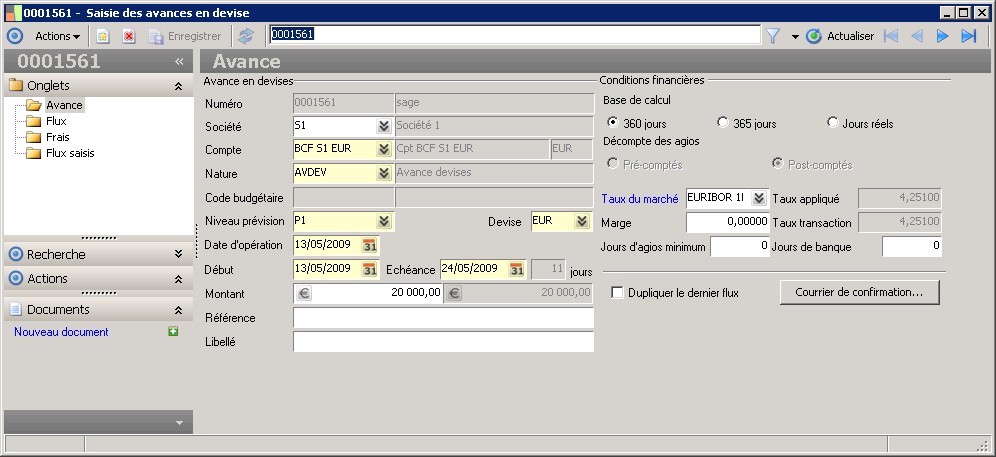
Task: Click the Date d'opération date field
Action: 327,245
